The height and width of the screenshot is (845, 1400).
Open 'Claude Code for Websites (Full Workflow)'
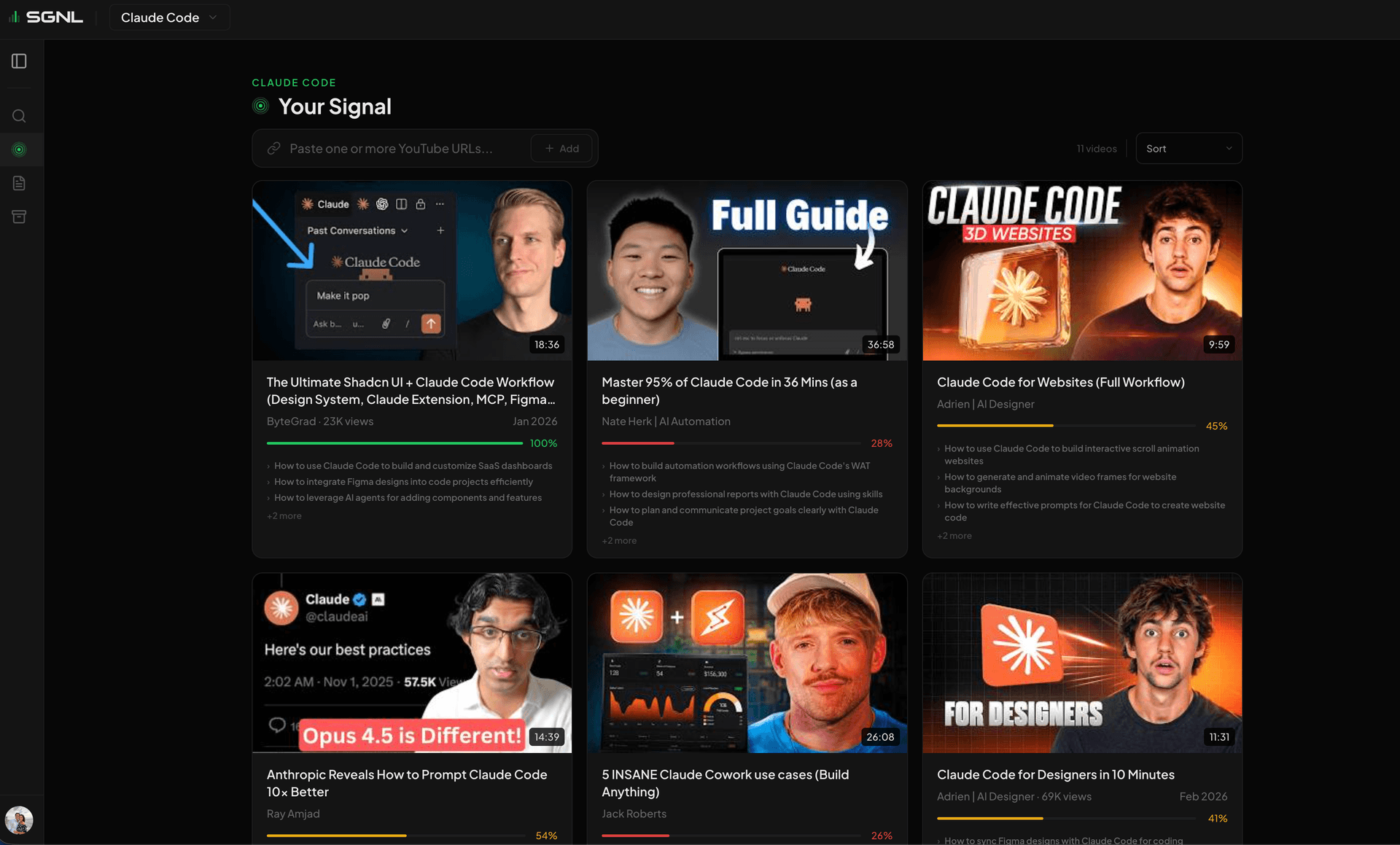coord(1061,381)
